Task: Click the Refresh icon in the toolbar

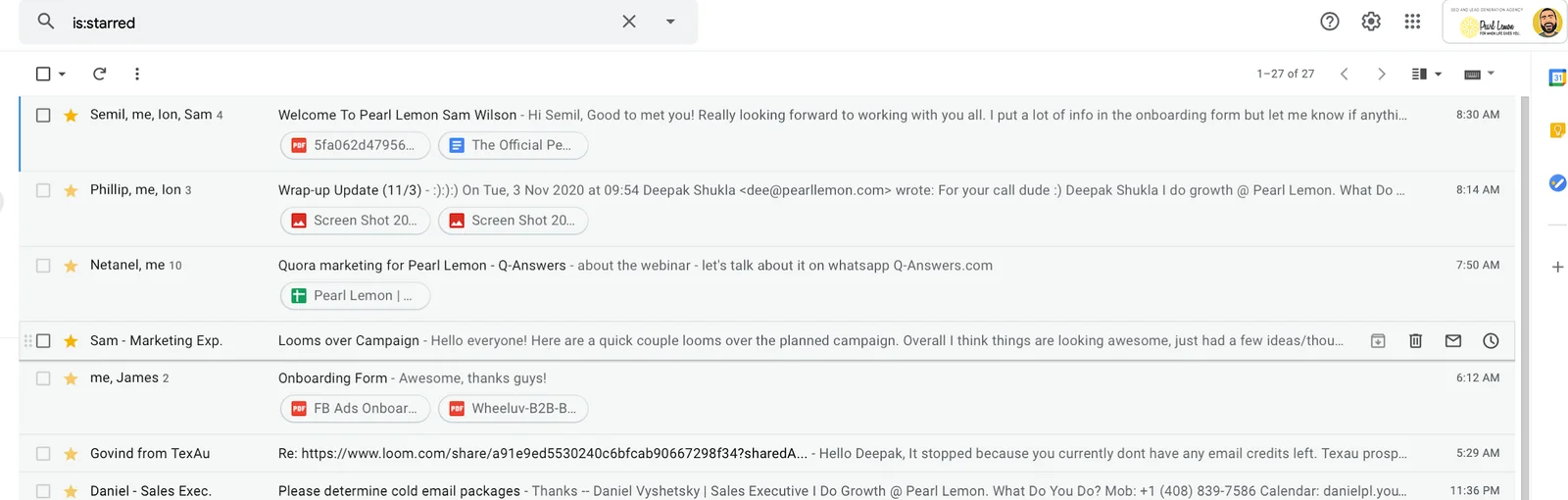Action: tap(99, 74)
